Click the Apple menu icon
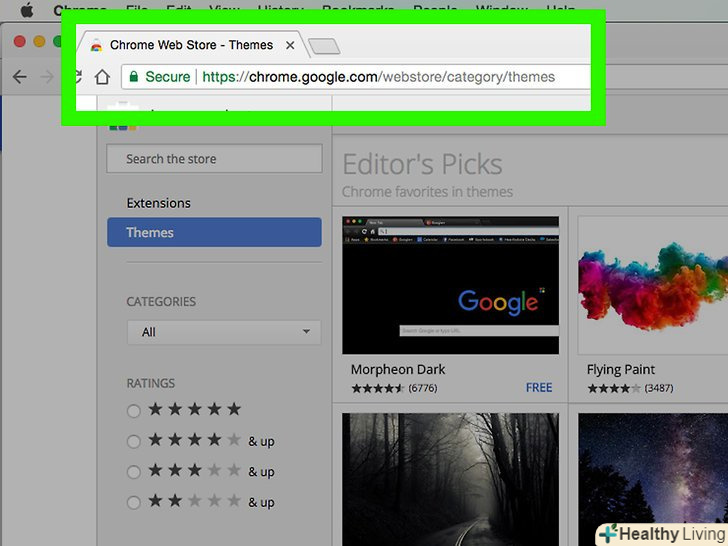Image resolution: width=728 pixels, height=546 pixels. pos(27,9)
